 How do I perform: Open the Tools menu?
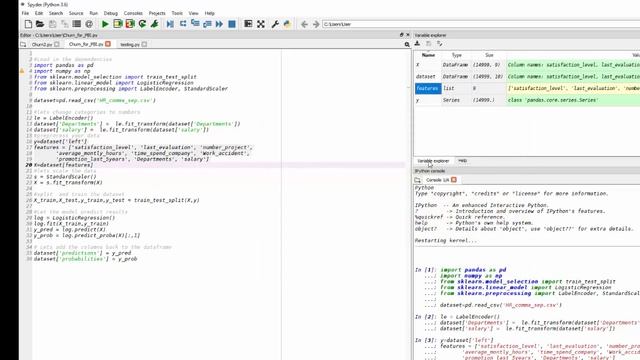(177, 13)
